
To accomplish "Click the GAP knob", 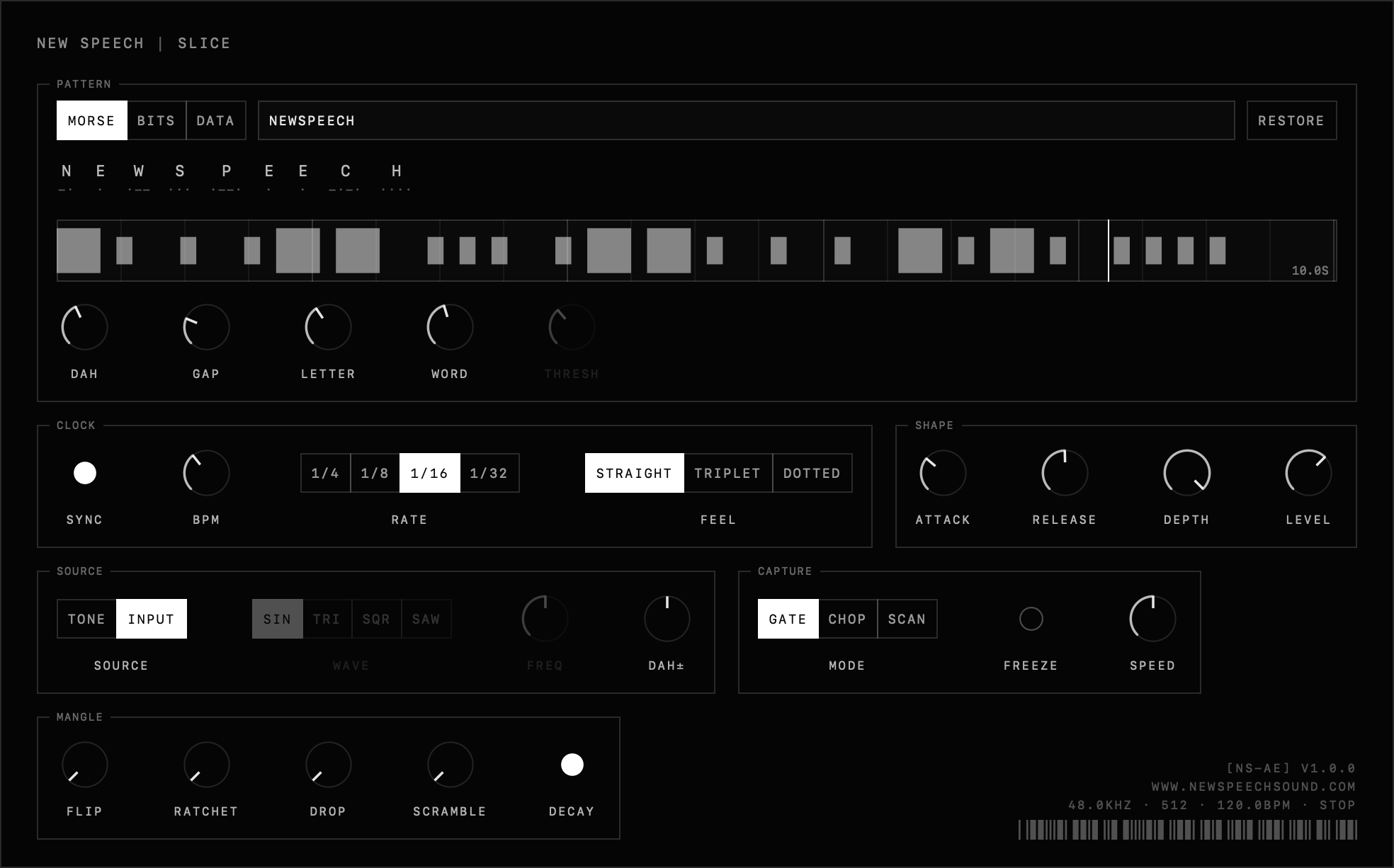I will pyautogui.click(x=207, y=327).
